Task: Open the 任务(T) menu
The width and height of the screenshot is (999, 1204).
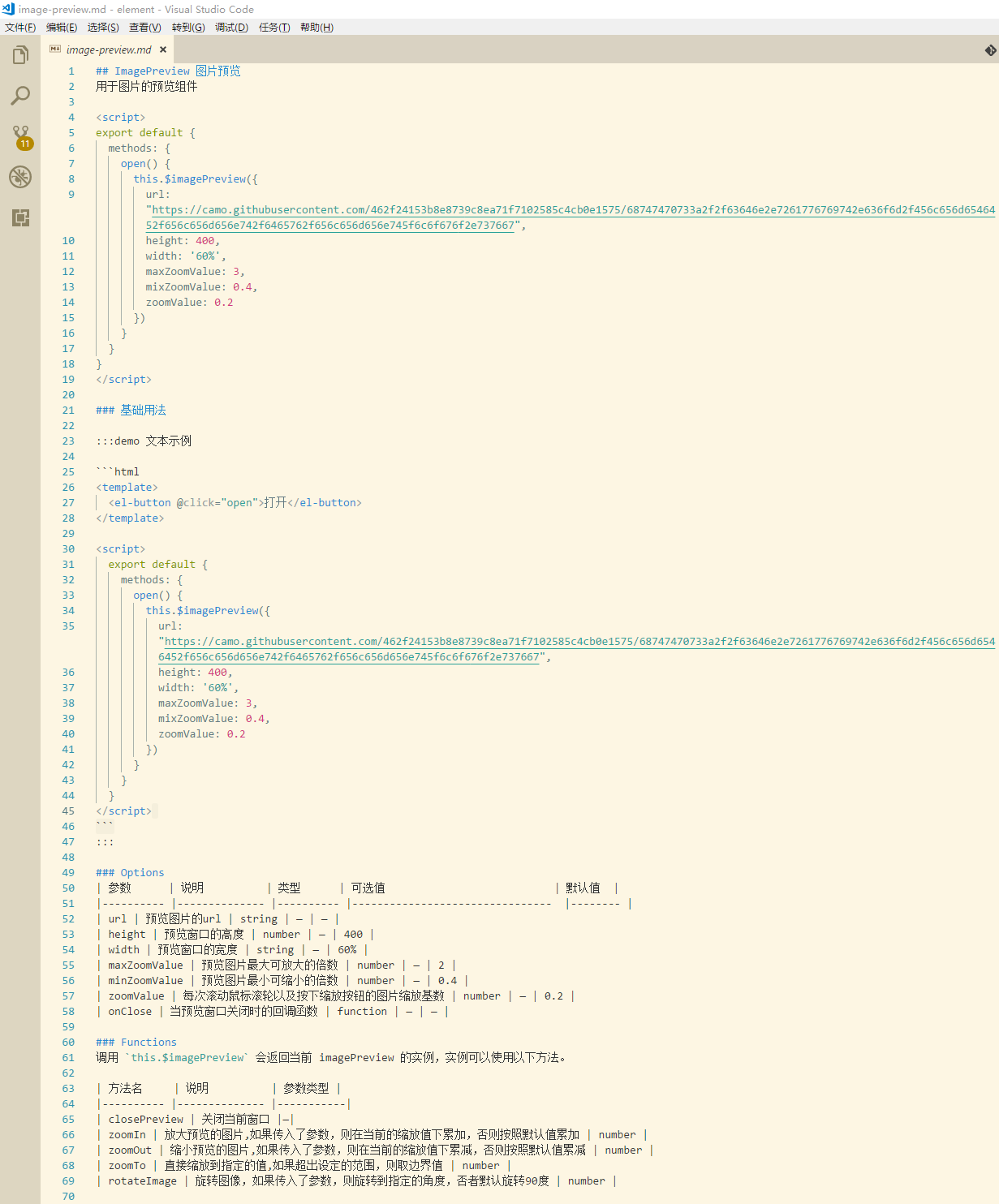Action: tap(274, 28)
